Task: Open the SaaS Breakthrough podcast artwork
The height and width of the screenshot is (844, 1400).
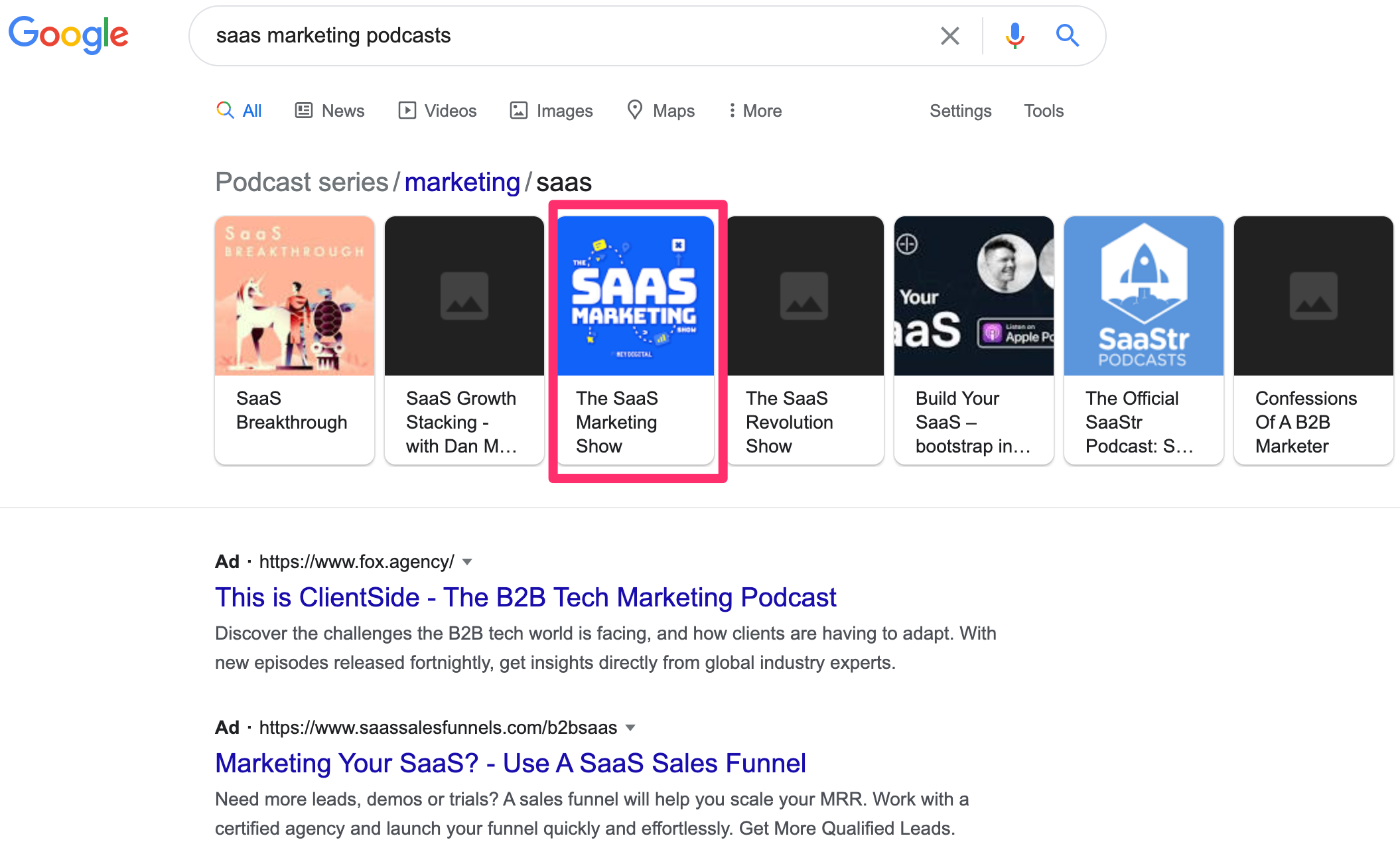Action: [x=295, y=296]
